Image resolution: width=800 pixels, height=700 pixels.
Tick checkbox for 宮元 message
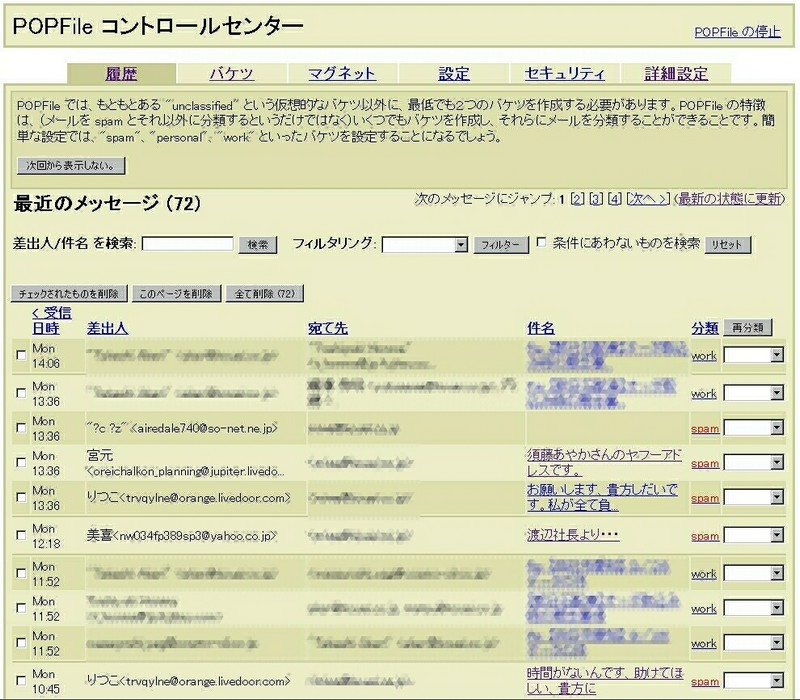[21, 462]
